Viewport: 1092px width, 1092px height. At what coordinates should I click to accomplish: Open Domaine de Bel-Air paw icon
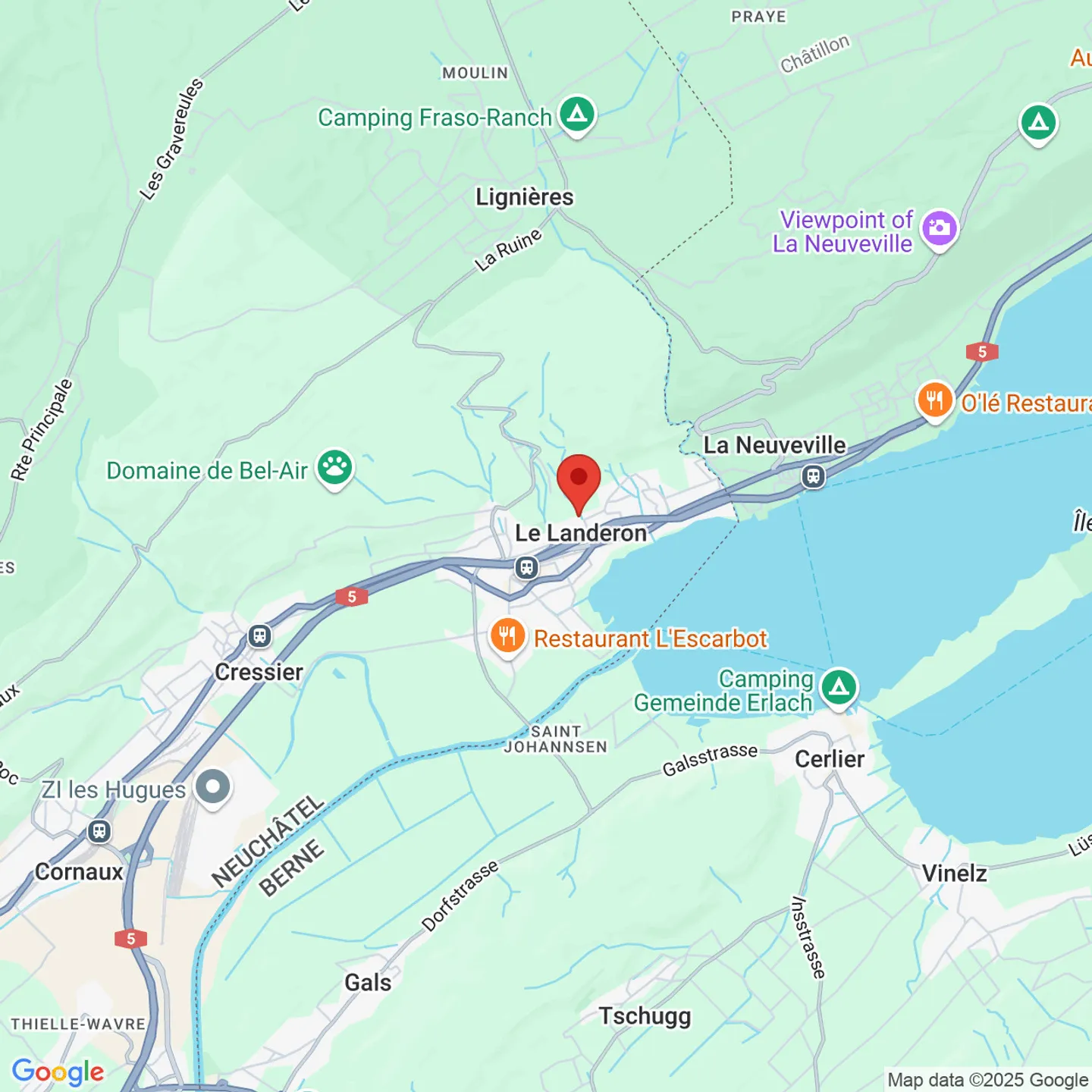point(335,469)
